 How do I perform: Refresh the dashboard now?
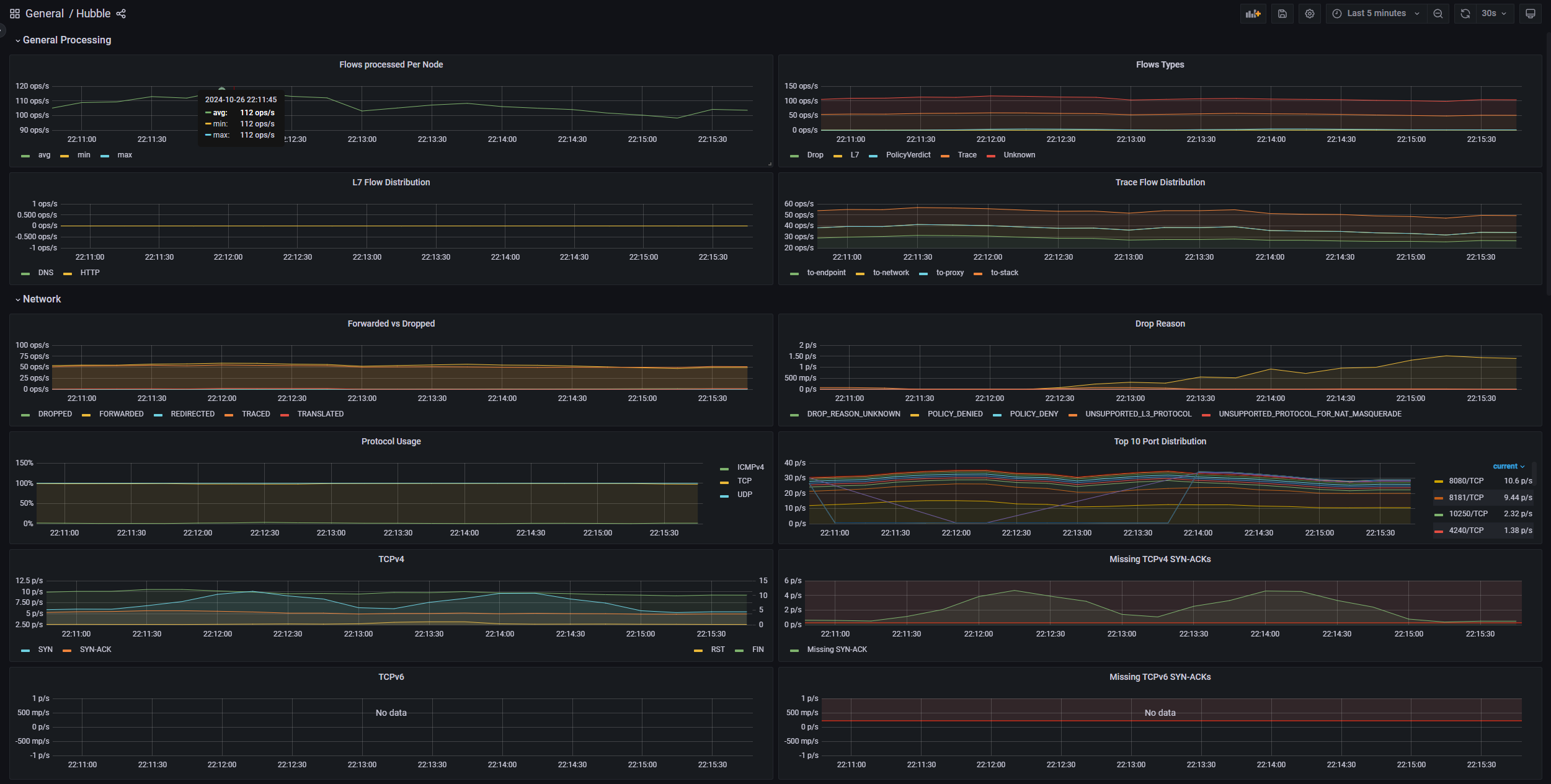[x=1465, y=14]
